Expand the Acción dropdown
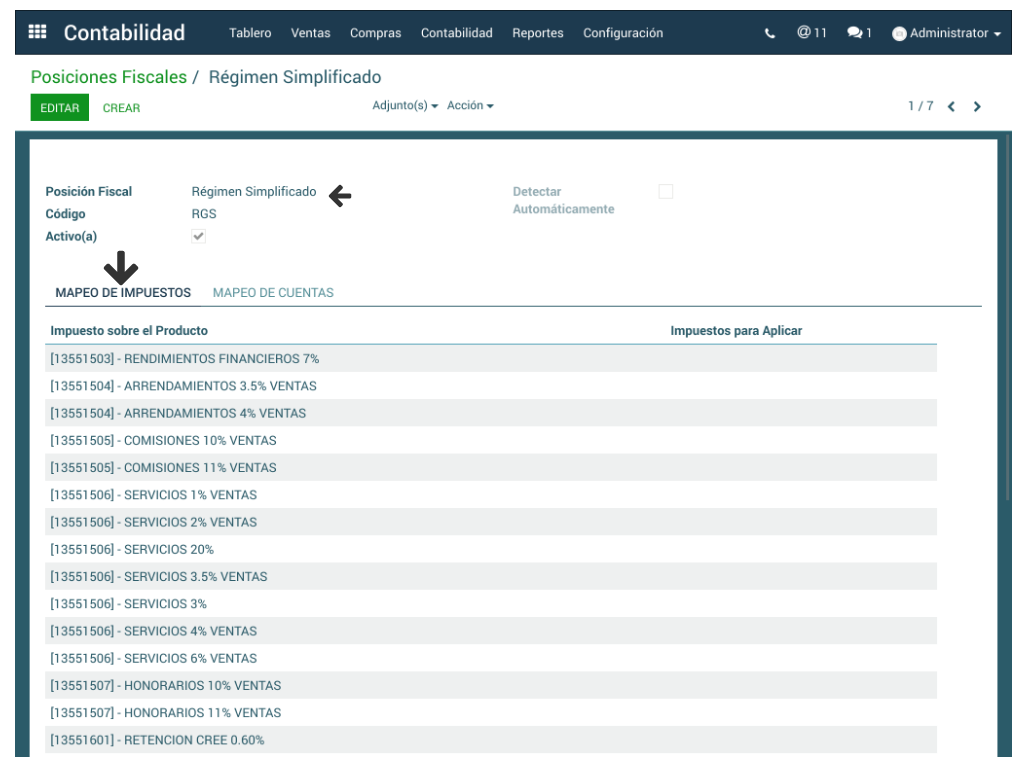This screenshot has width=1023, height=767. coord(470,106)
